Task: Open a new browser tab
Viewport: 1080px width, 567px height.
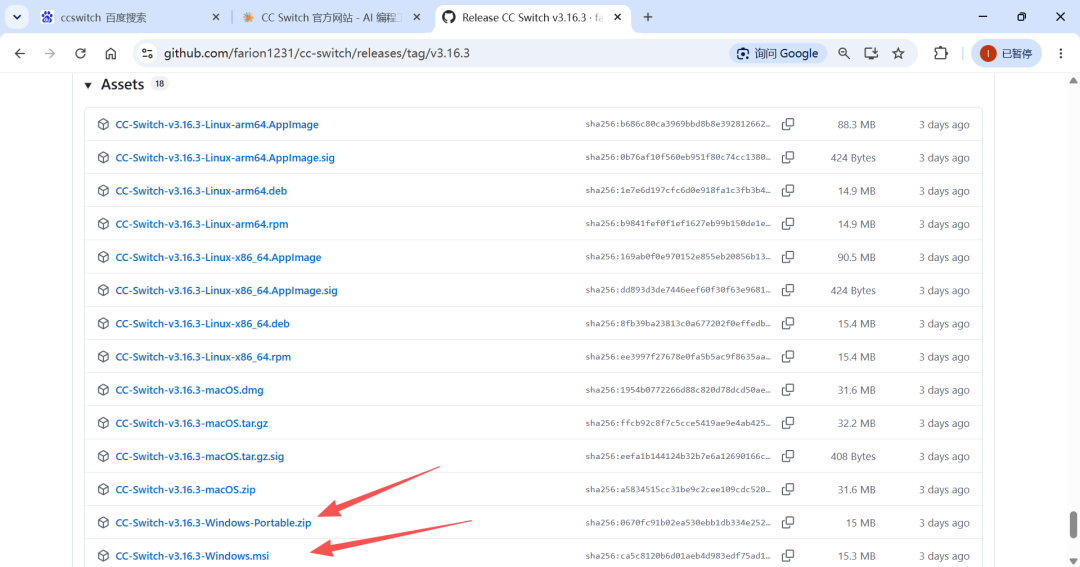Action: coord(647,17)
